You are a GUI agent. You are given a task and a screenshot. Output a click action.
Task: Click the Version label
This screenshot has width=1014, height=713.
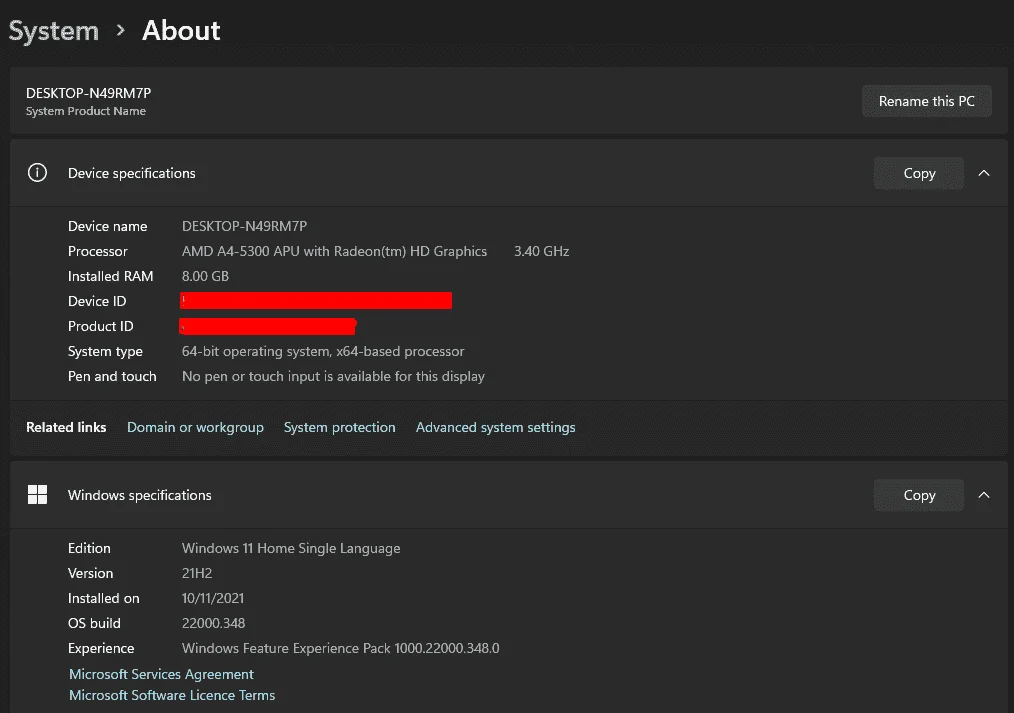[91, 573]
